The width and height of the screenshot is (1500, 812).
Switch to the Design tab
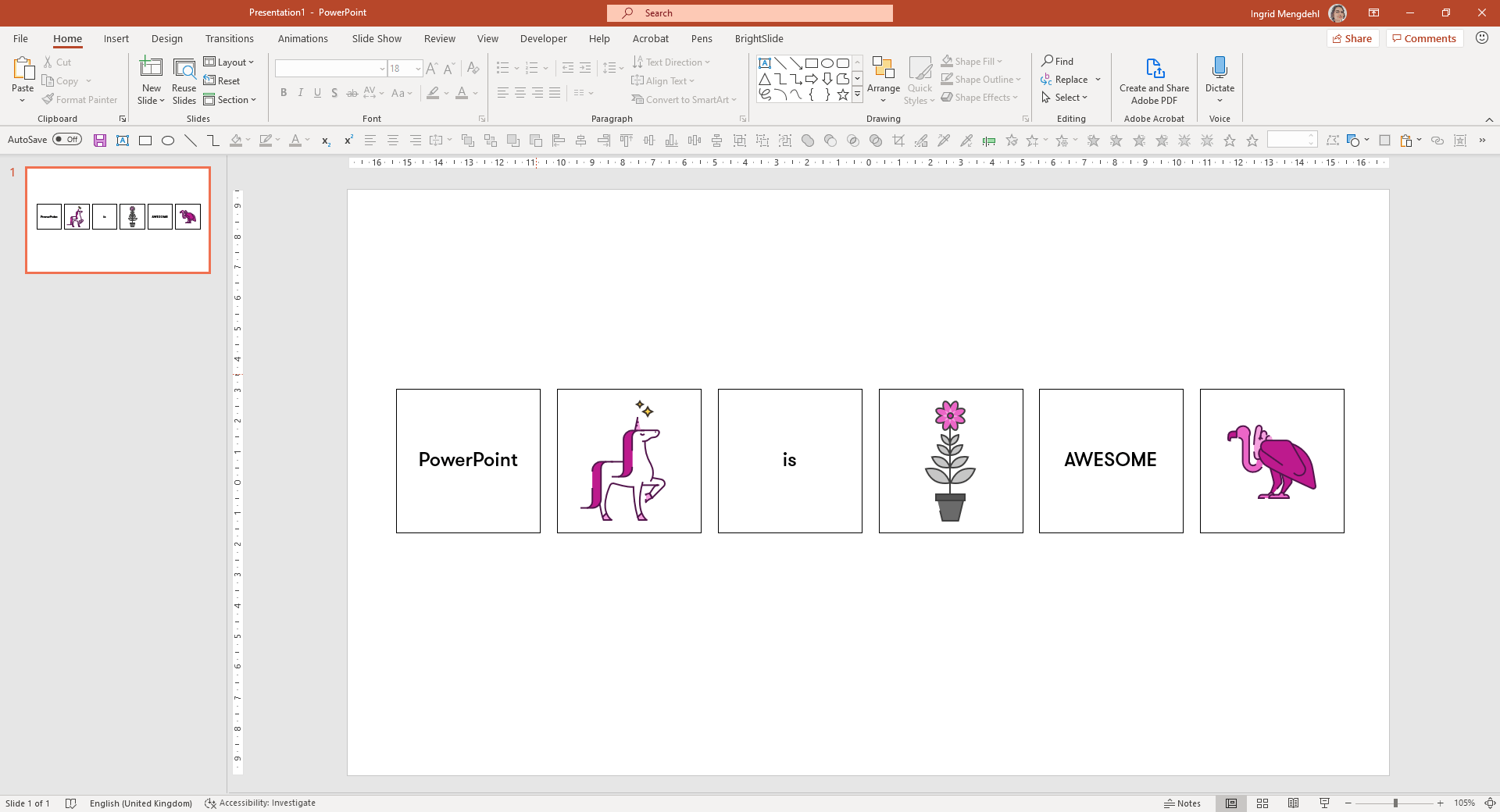coord(166,38)
